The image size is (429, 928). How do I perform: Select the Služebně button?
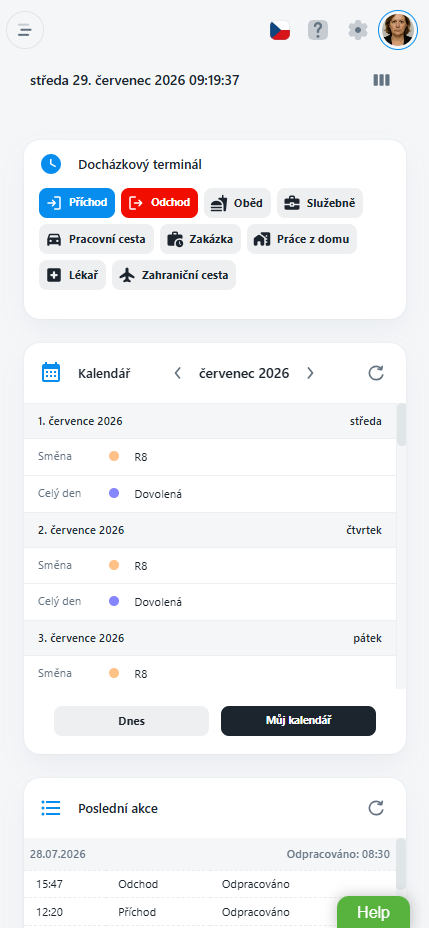[320, 203]
